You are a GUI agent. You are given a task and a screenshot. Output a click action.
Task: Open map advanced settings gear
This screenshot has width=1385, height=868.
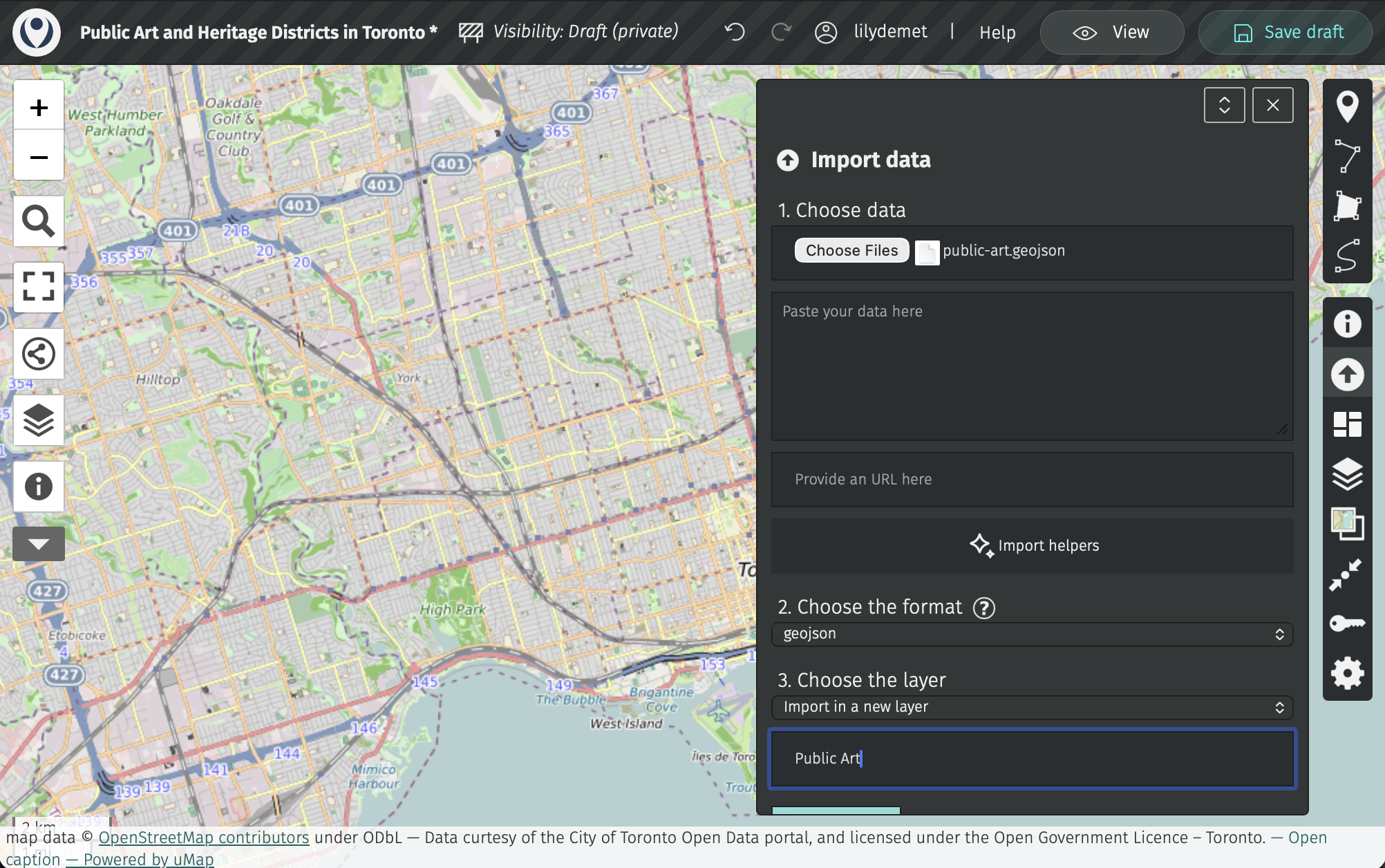(1347, 673)
